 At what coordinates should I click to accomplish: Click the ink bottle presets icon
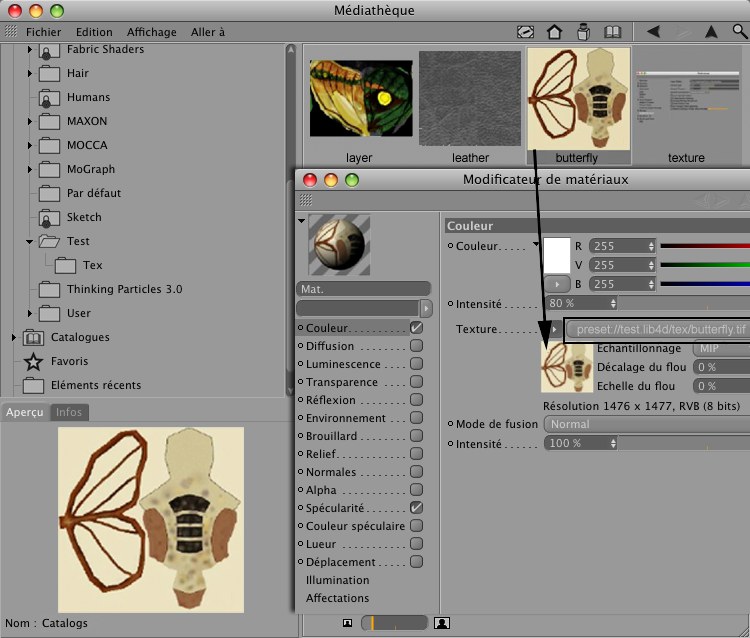click(584, 32)
